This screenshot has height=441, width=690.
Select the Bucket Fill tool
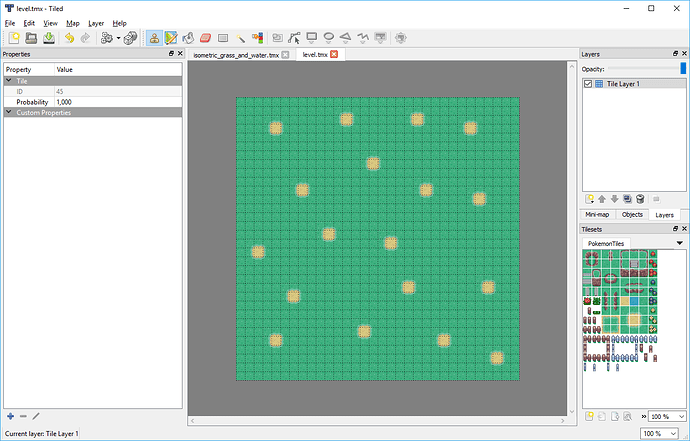(x=188, y=38)
